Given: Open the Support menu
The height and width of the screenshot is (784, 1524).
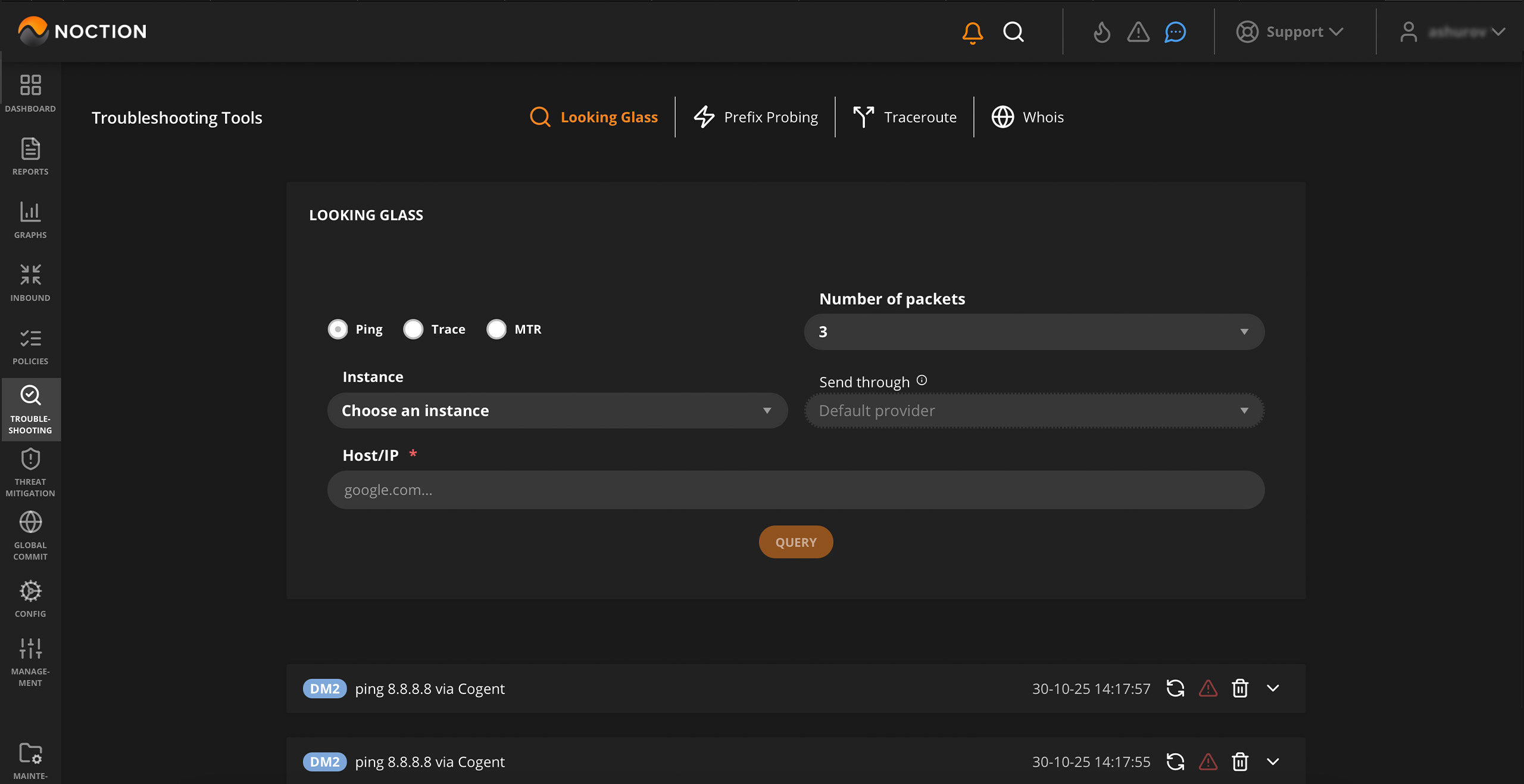Looking at the screenshot, I should click(1290, 32).
